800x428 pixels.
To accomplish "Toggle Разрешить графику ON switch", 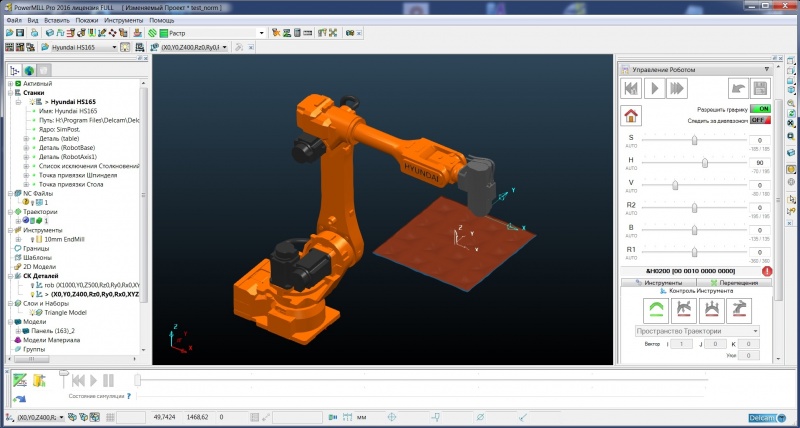I will tap(760, 109).
